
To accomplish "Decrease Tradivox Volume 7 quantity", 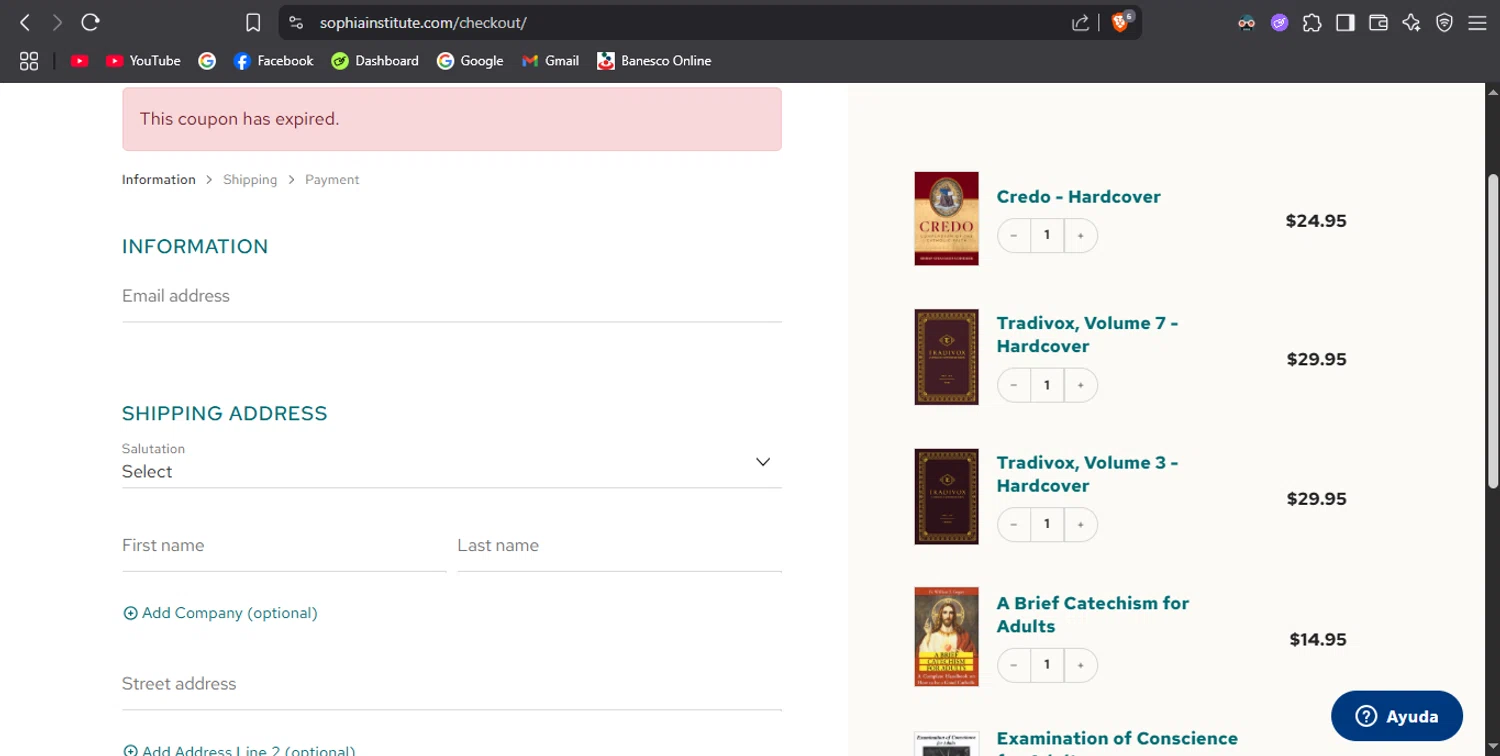I will tap(1014, 385).
